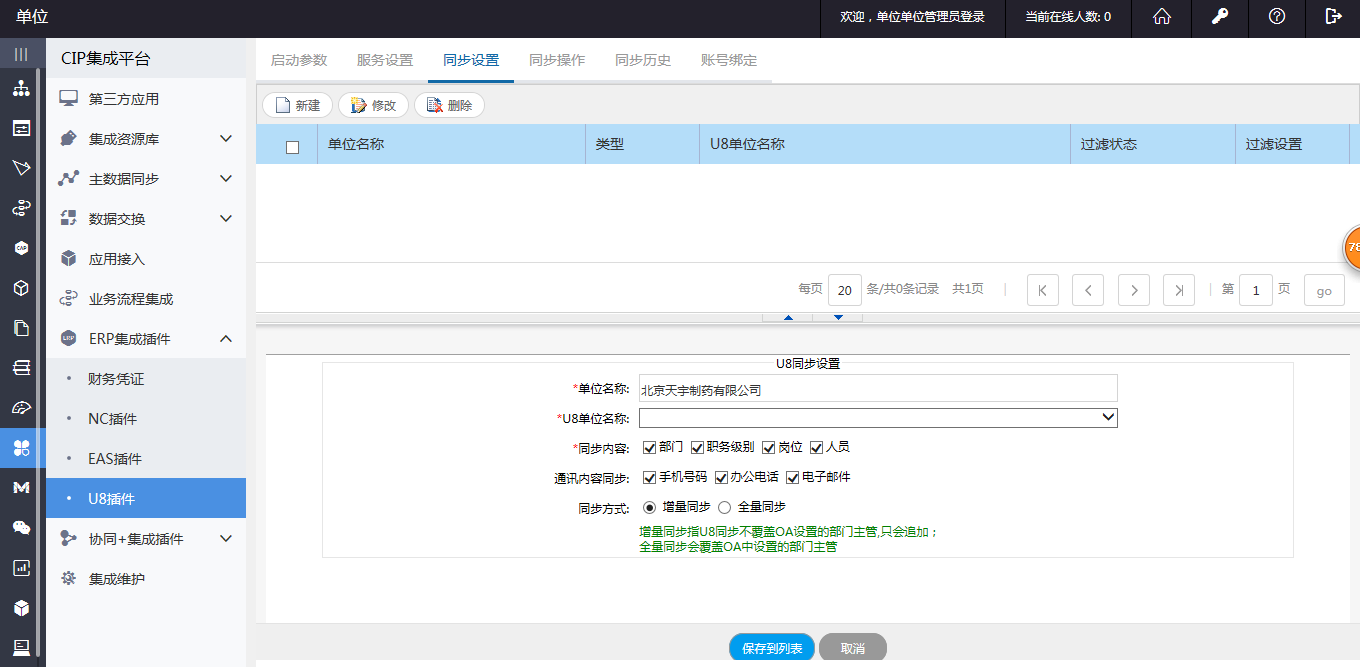This screenshot has width=1360, height=667.
Task: Click the key password icon
Action: tap(1219, 17)
